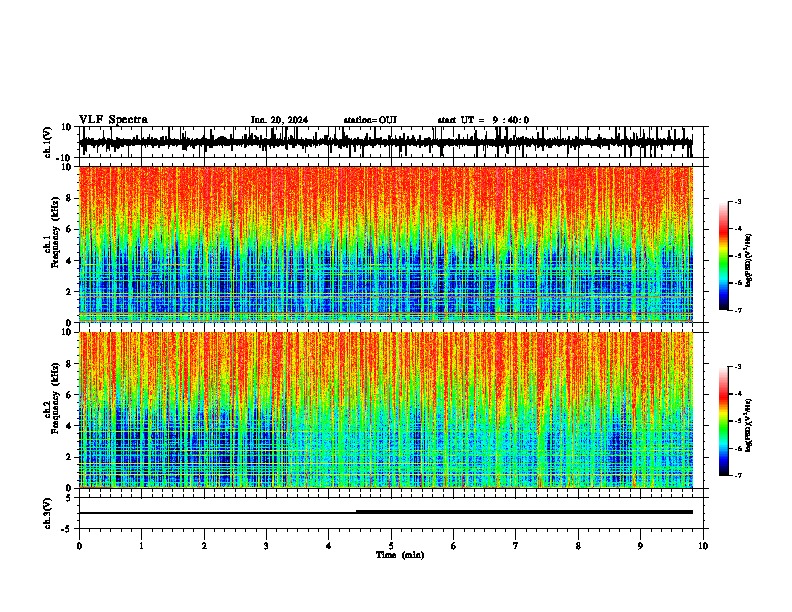
Task: Click the "2" time axis tick label
Action: pos(204,546)
